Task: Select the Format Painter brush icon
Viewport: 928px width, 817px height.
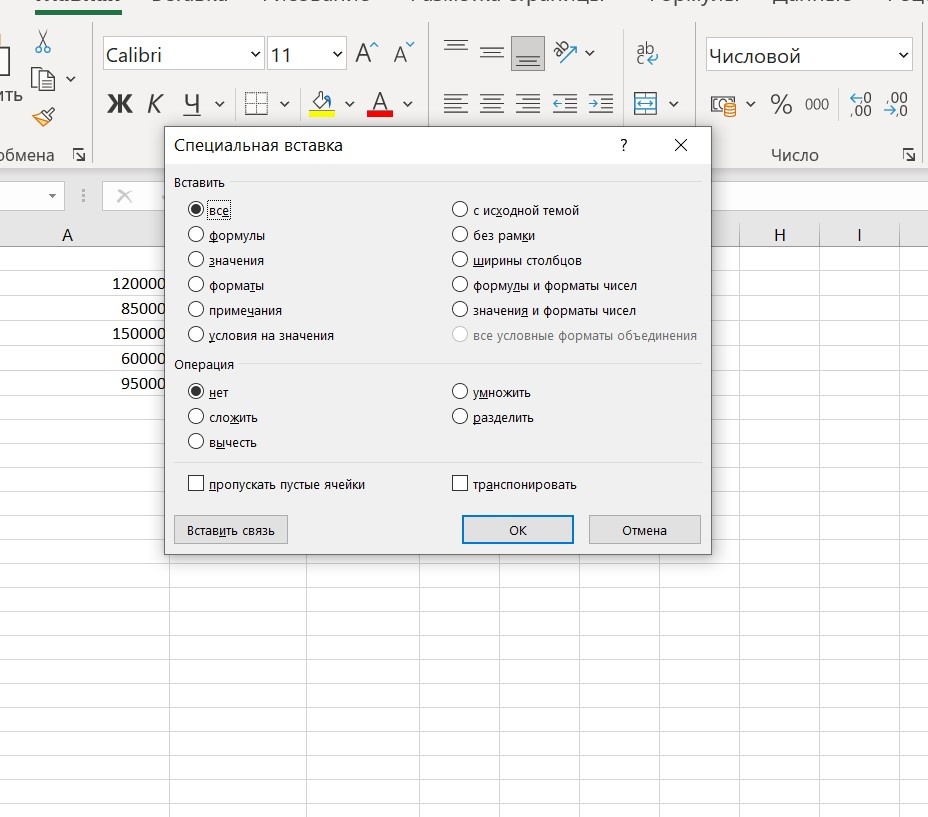Action: [x=43, y=117]
